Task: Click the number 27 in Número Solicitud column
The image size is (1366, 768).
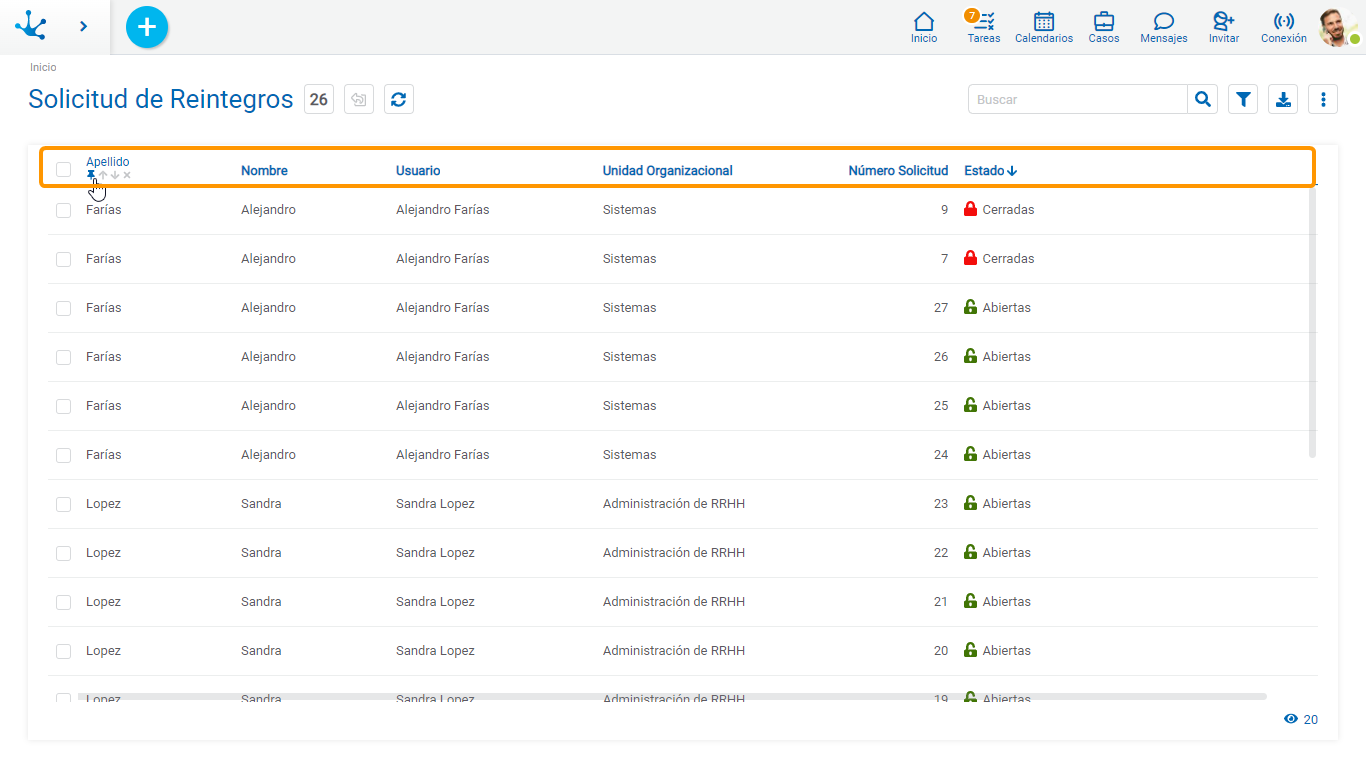Action: coord(941,308)
